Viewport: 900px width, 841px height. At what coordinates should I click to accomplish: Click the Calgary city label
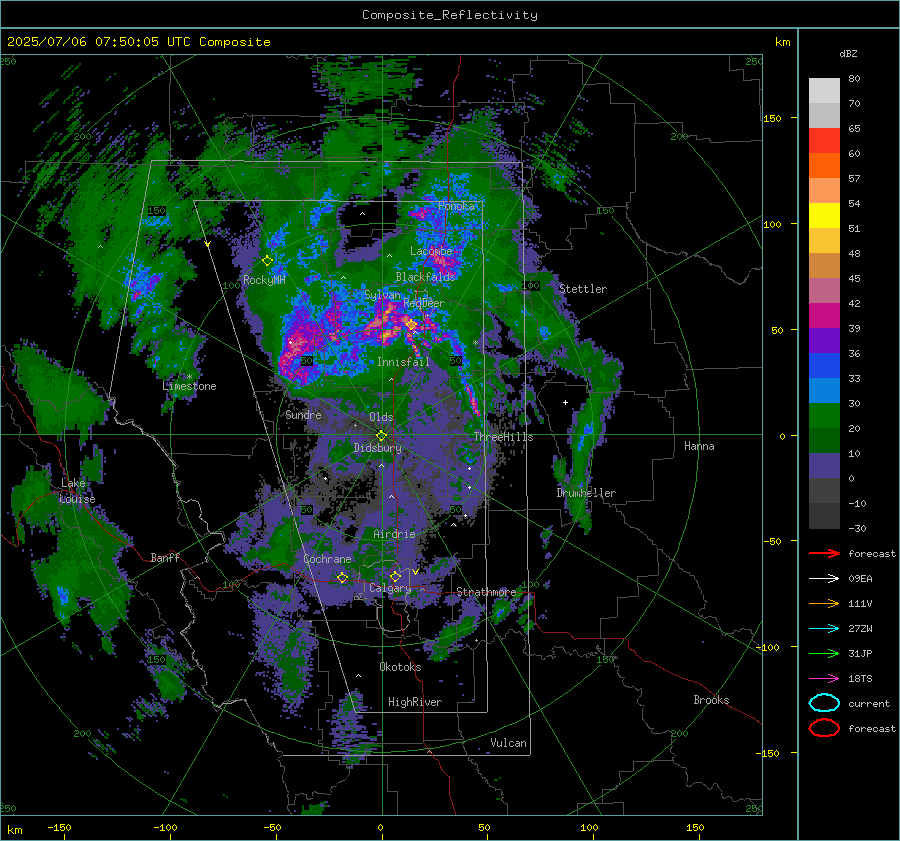(x=390, y=588)
